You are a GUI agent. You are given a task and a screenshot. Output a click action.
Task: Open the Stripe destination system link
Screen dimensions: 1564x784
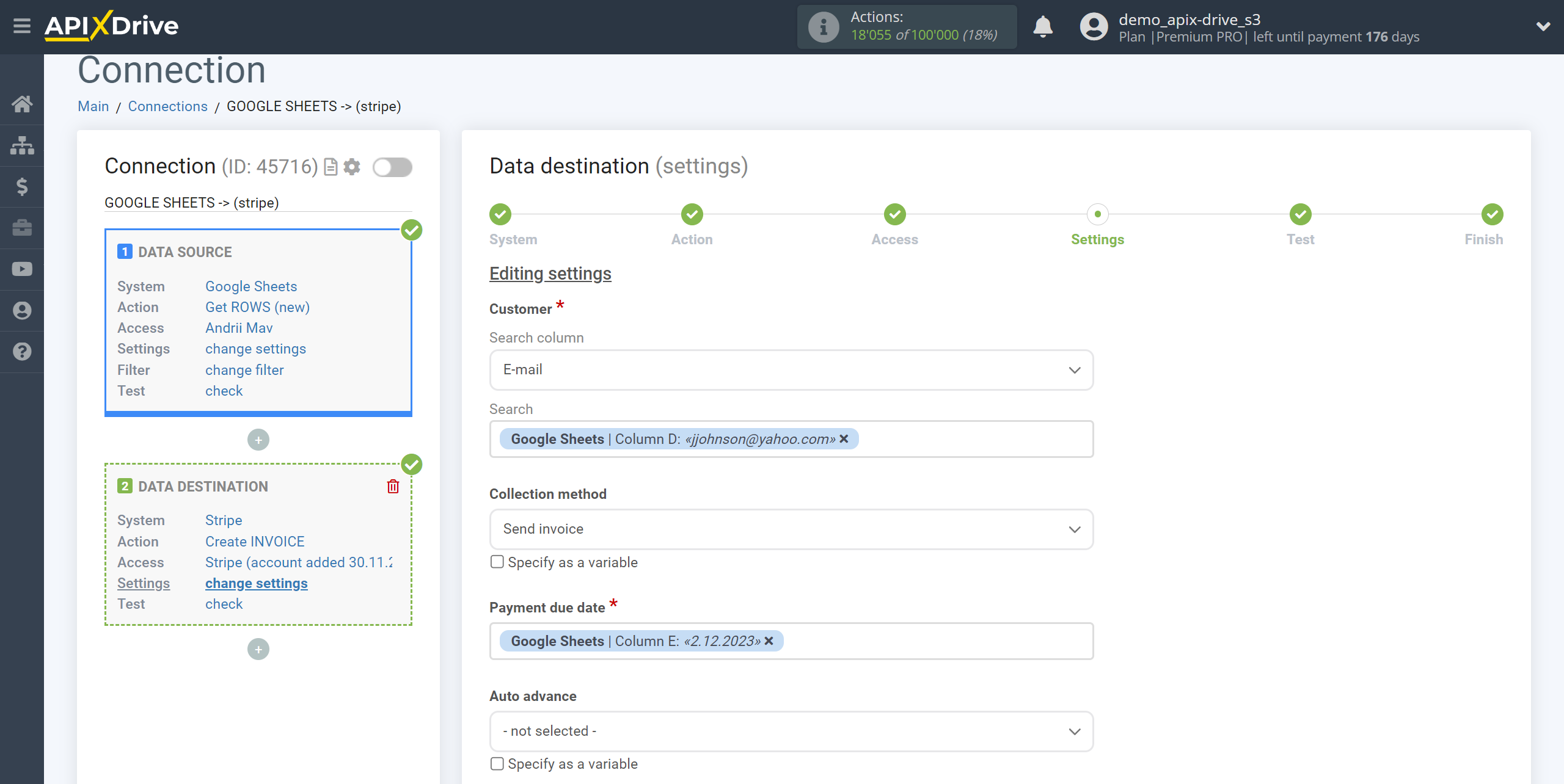224,520
